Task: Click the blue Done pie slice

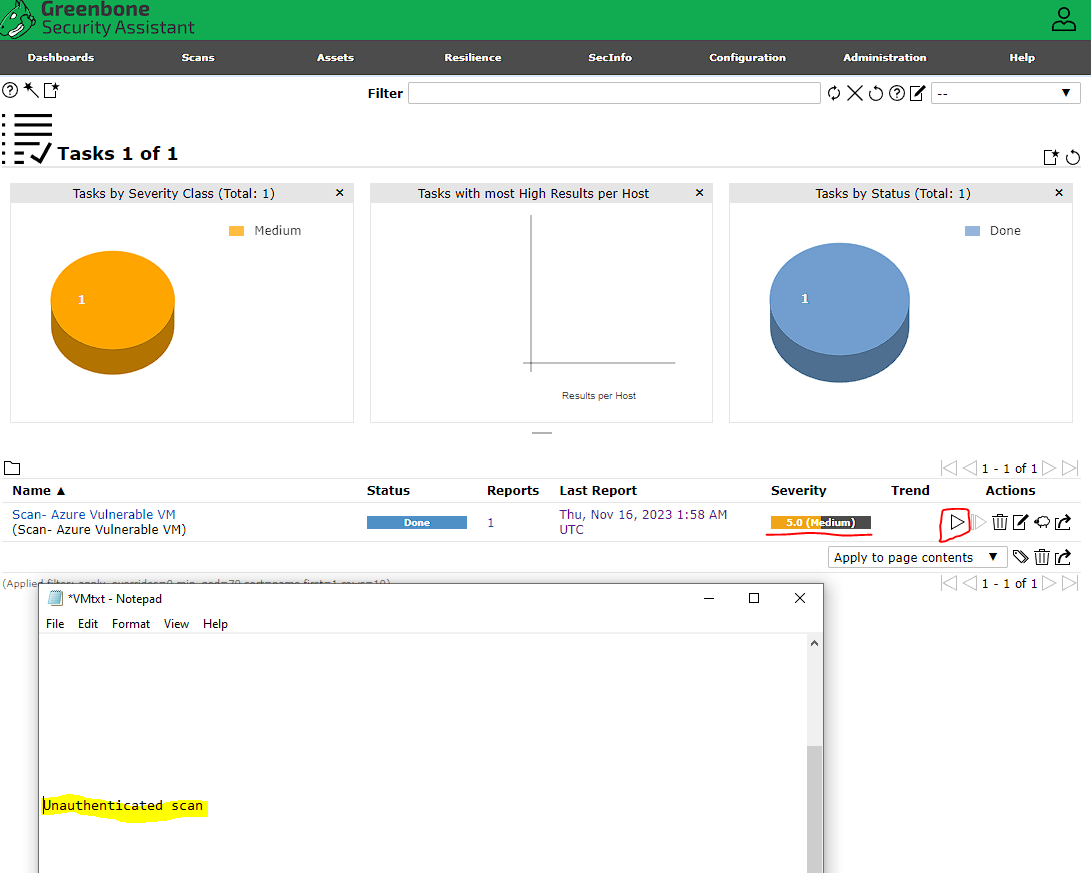Action: point(839,312)
